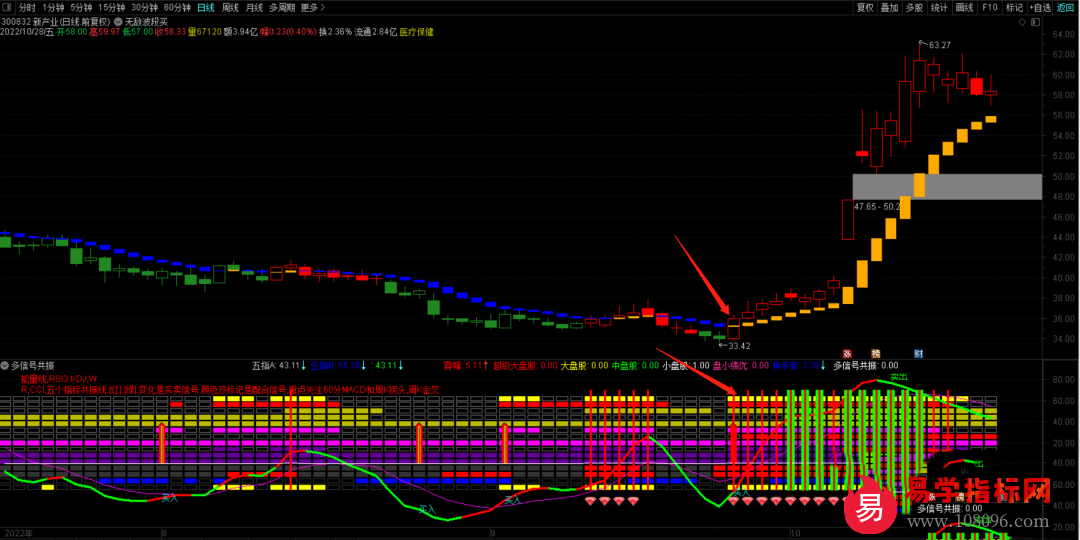Click the 63.27 high price label
Screen dimensions: 1080x540
tap(939, 45)
